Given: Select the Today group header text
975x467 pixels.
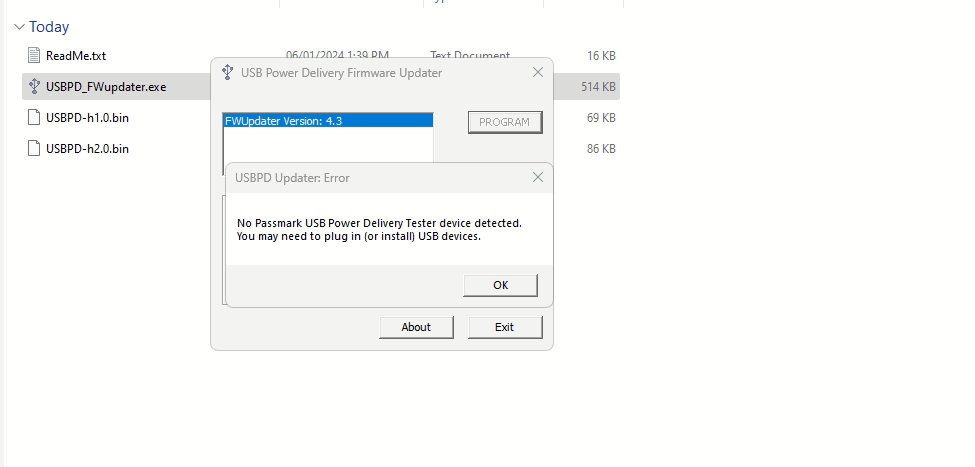Looking at the screenshot, I should (x=49, y=27).
